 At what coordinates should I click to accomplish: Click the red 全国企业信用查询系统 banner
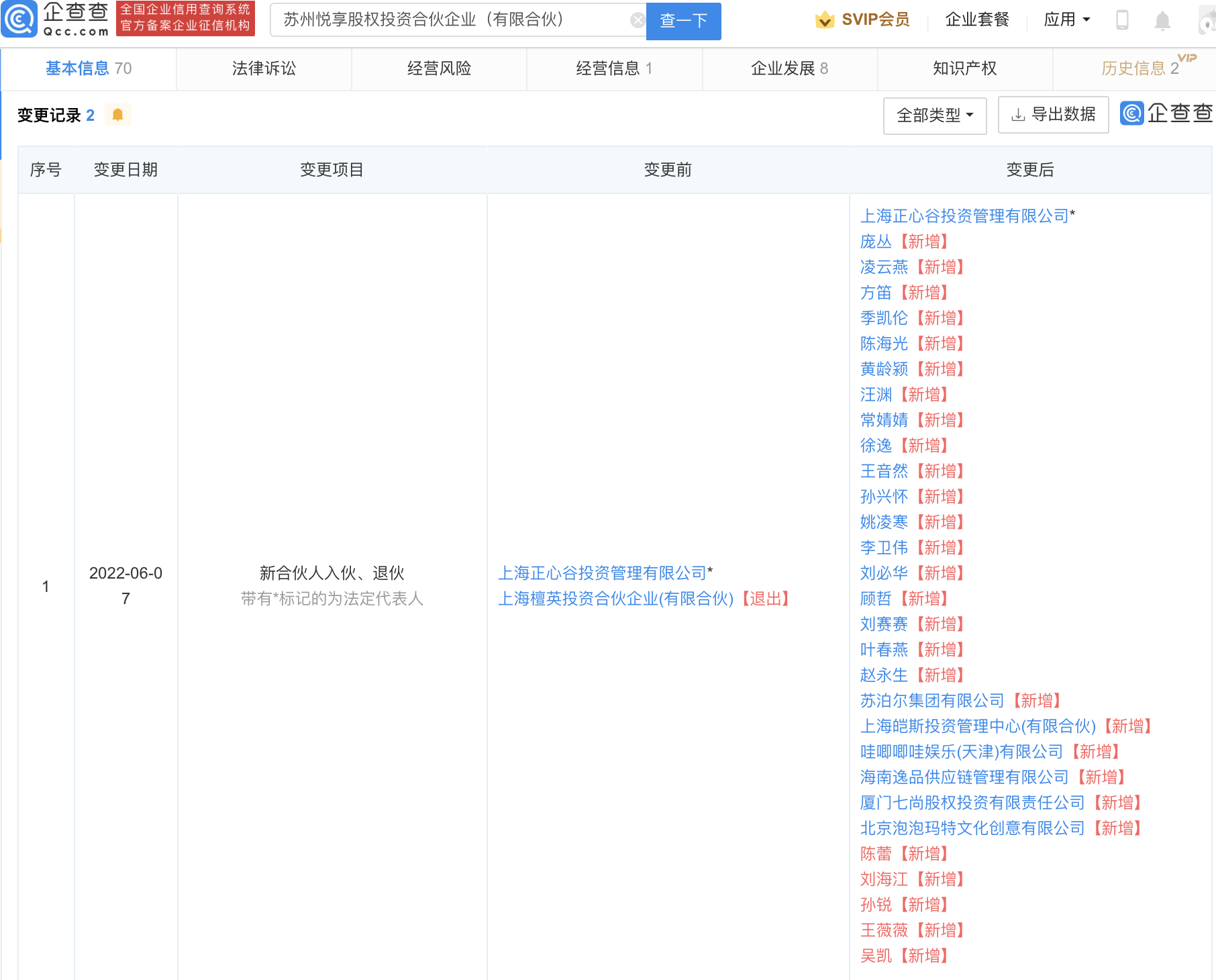(x=185, y=18)
